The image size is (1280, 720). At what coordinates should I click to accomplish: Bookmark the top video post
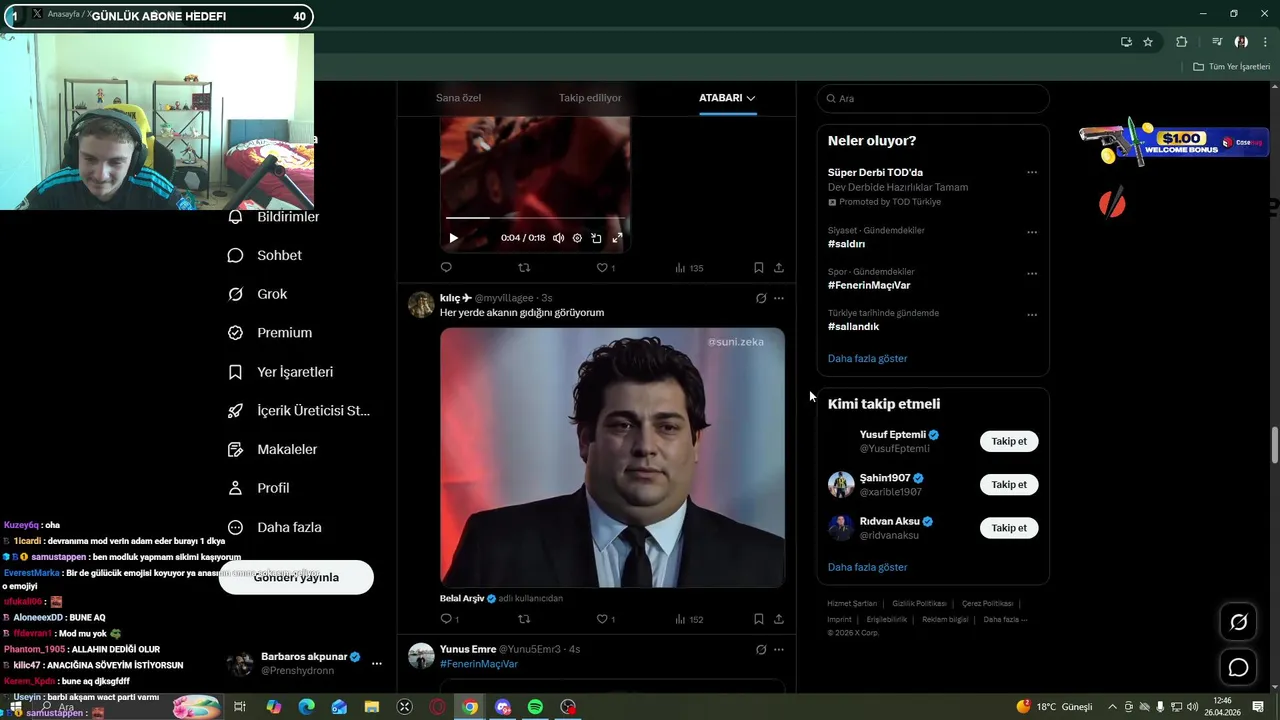pos(759,268)
